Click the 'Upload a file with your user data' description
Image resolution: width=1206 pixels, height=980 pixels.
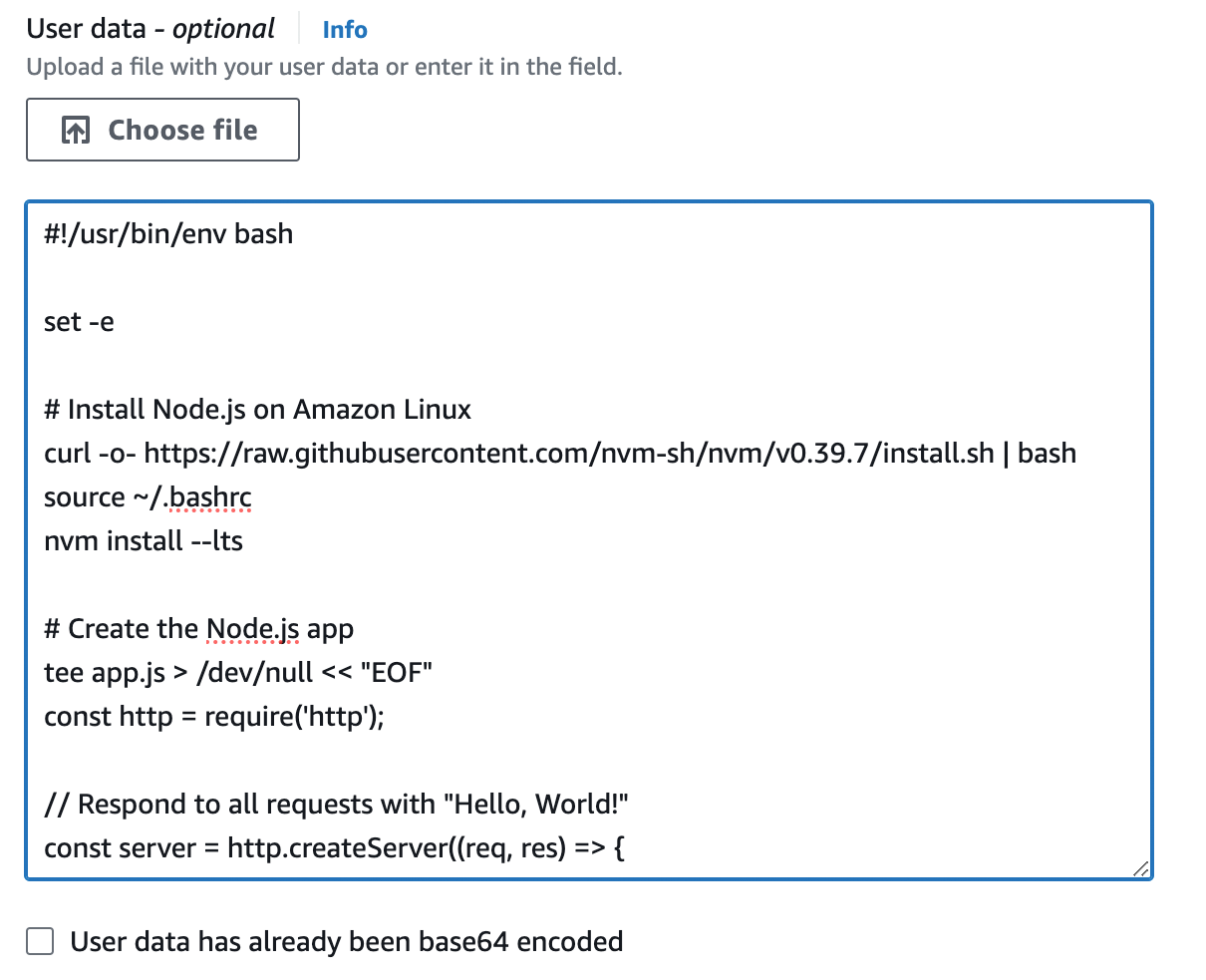[324, 67]
